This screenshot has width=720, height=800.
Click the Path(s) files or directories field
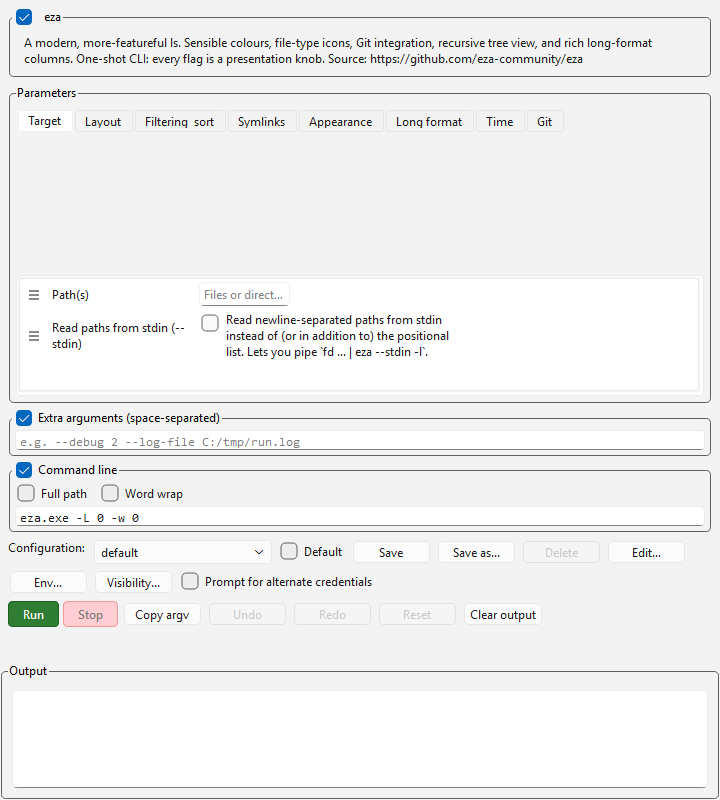tap(244, 295)
